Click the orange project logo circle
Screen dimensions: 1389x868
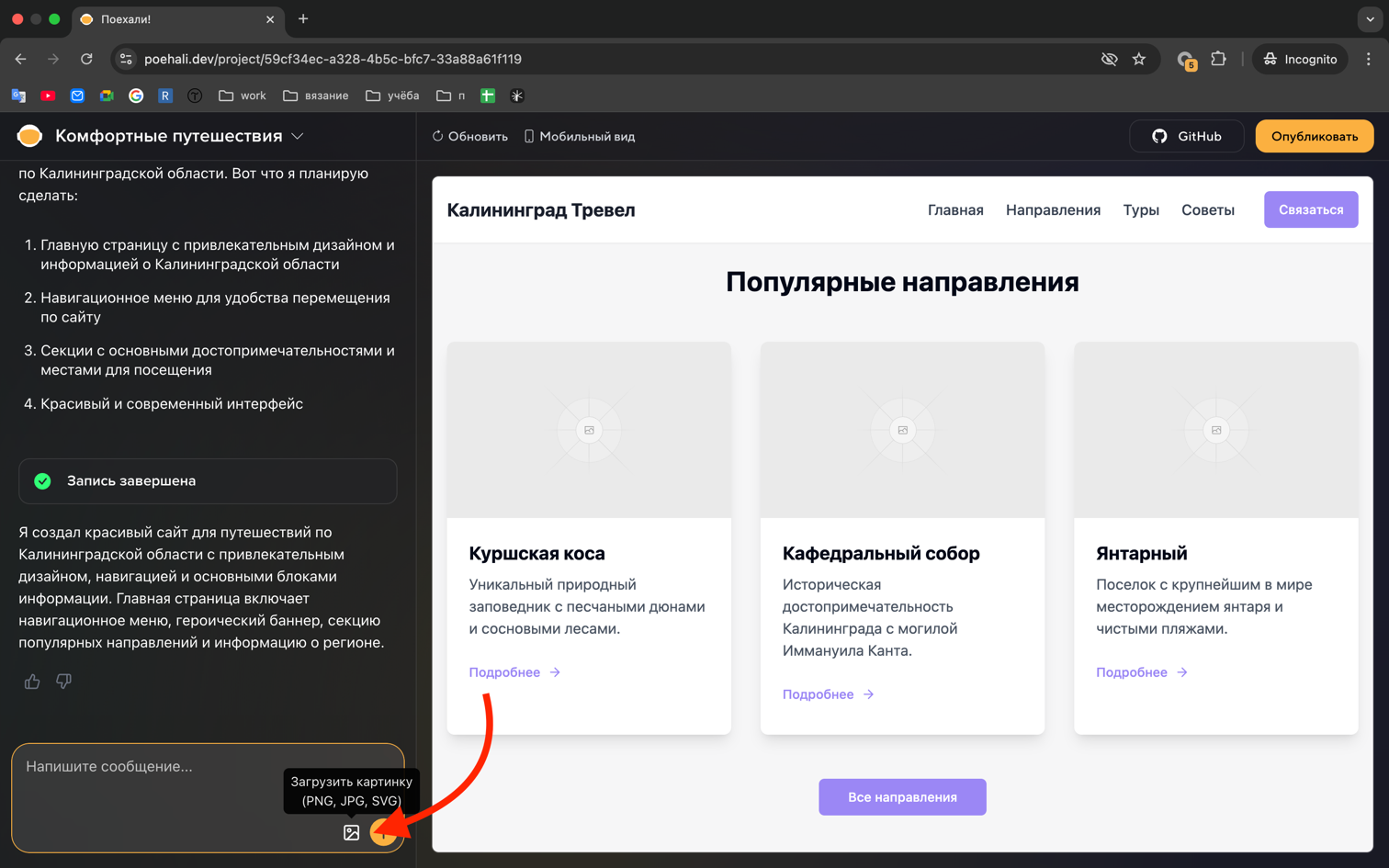[x=28, y=135]
